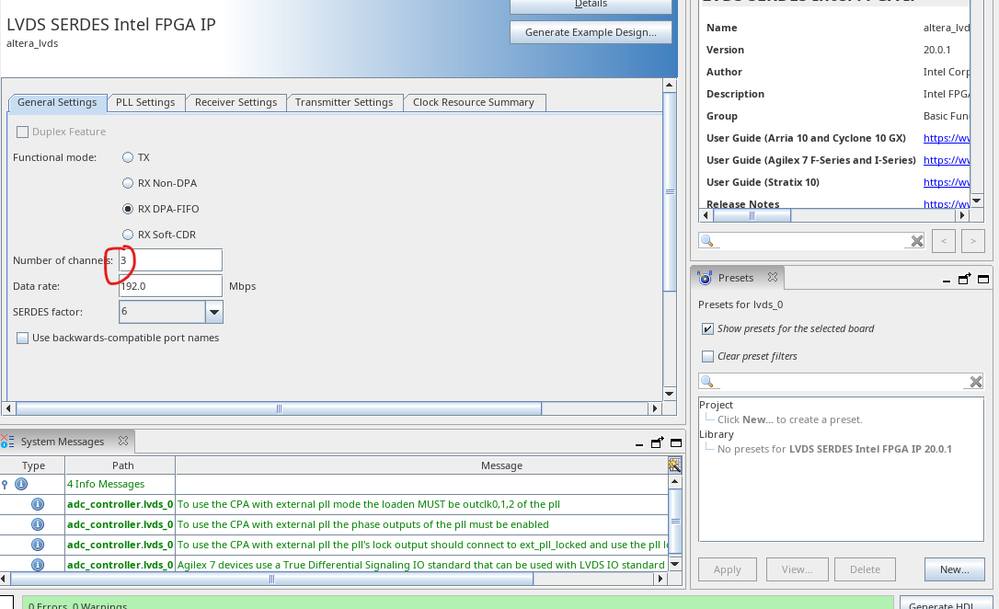Click Generate Example Design button

coord(591,32)
